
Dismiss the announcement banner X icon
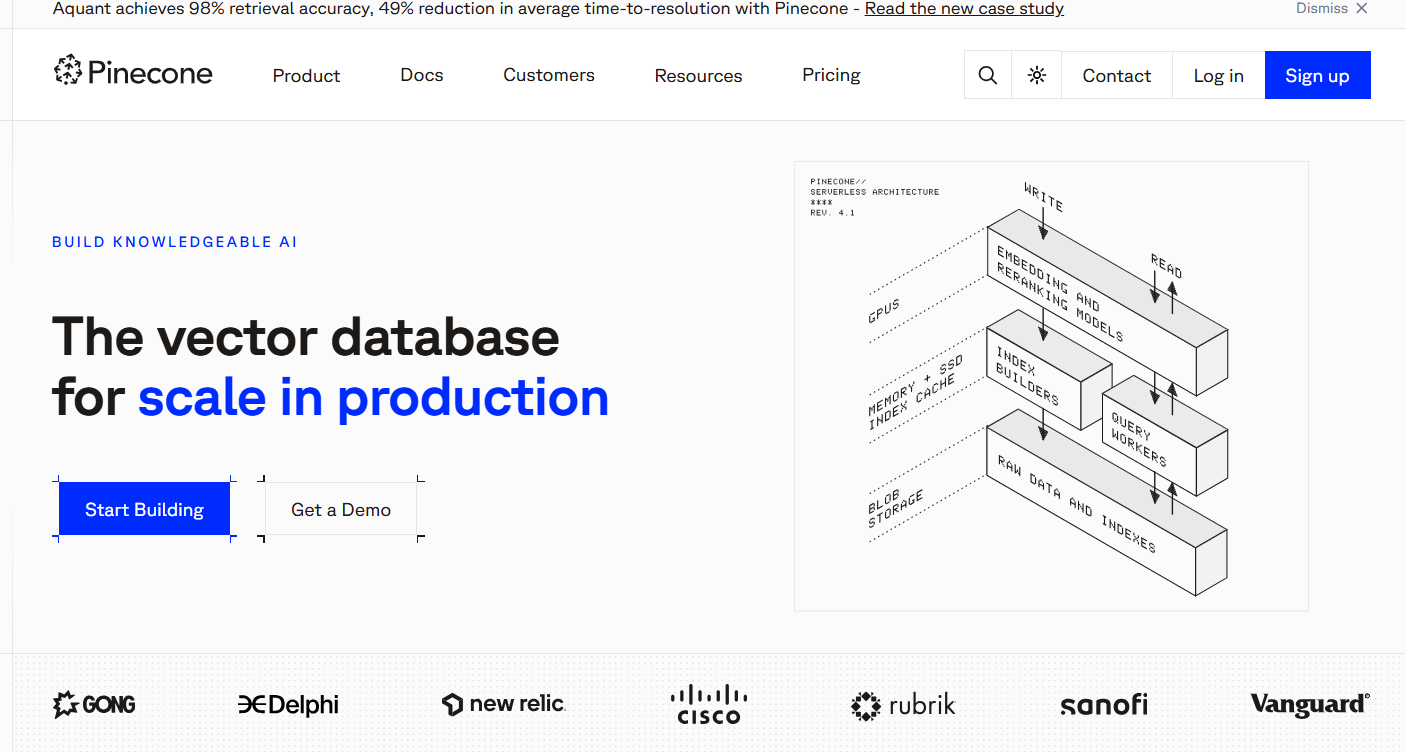[x=1361, y=9]
